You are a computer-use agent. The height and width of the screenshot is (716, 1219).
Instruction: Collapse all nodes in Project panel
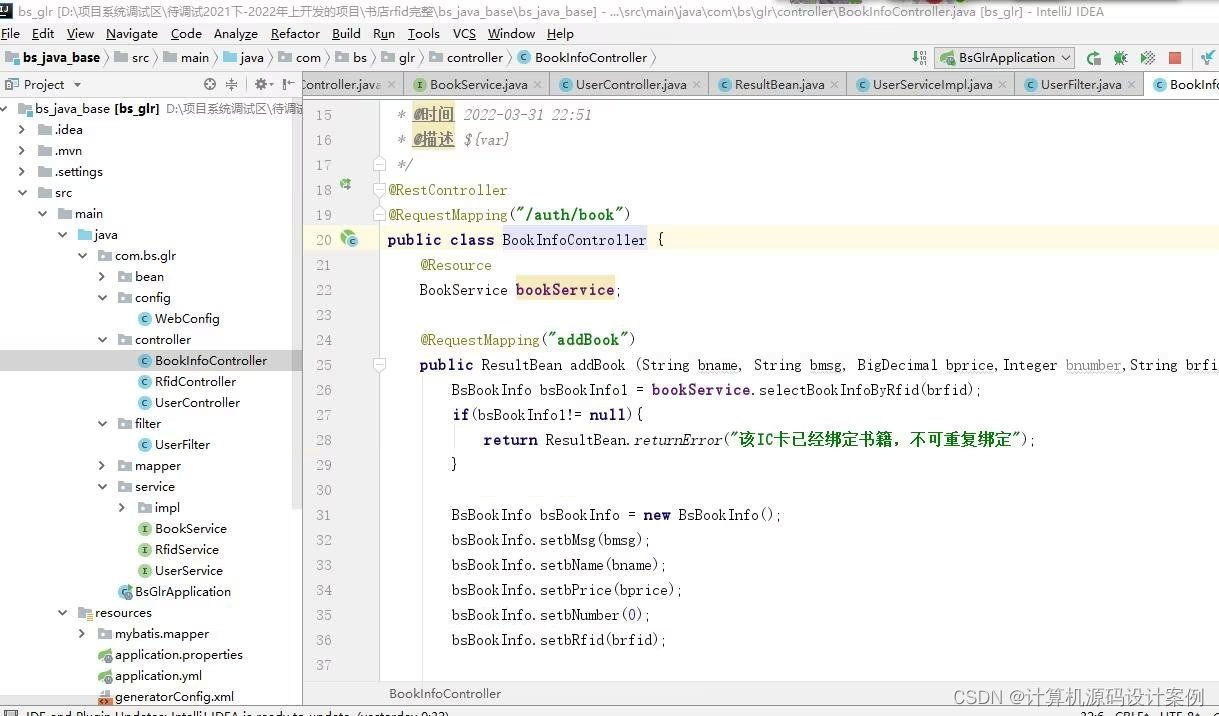(232, 85)
